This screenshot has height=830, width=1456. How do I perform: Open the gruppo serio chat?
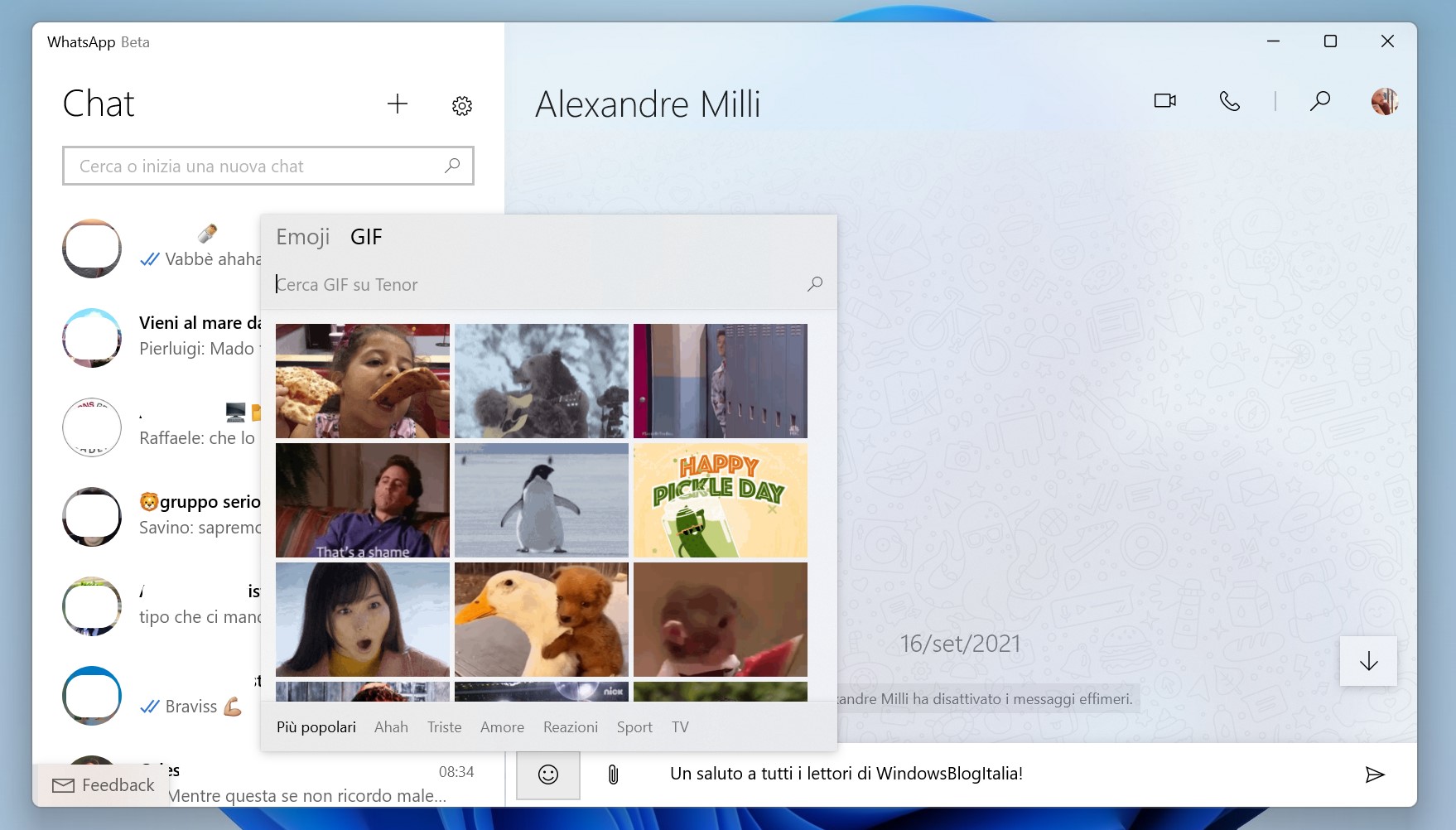pos(162,517)
